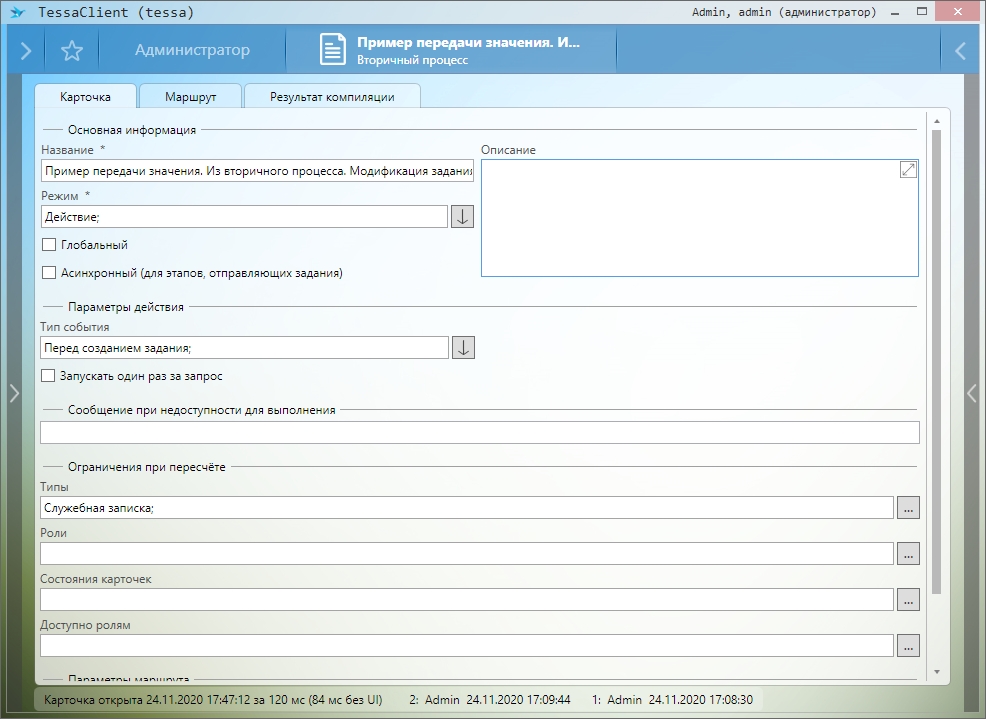Click the right edge panel arrow
Image resolution: width=986 pixels, height=719 pixels.
pyautogui.click(x=972, y=394)
